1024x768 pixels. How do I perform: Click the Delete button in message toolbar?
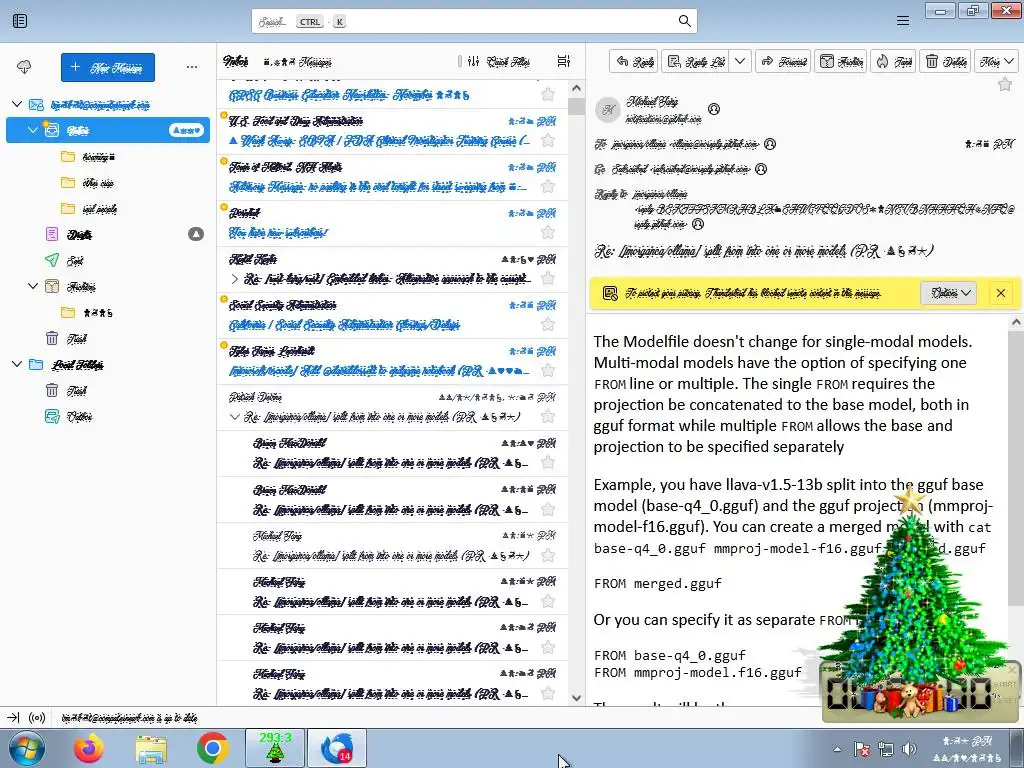point(946,61)
